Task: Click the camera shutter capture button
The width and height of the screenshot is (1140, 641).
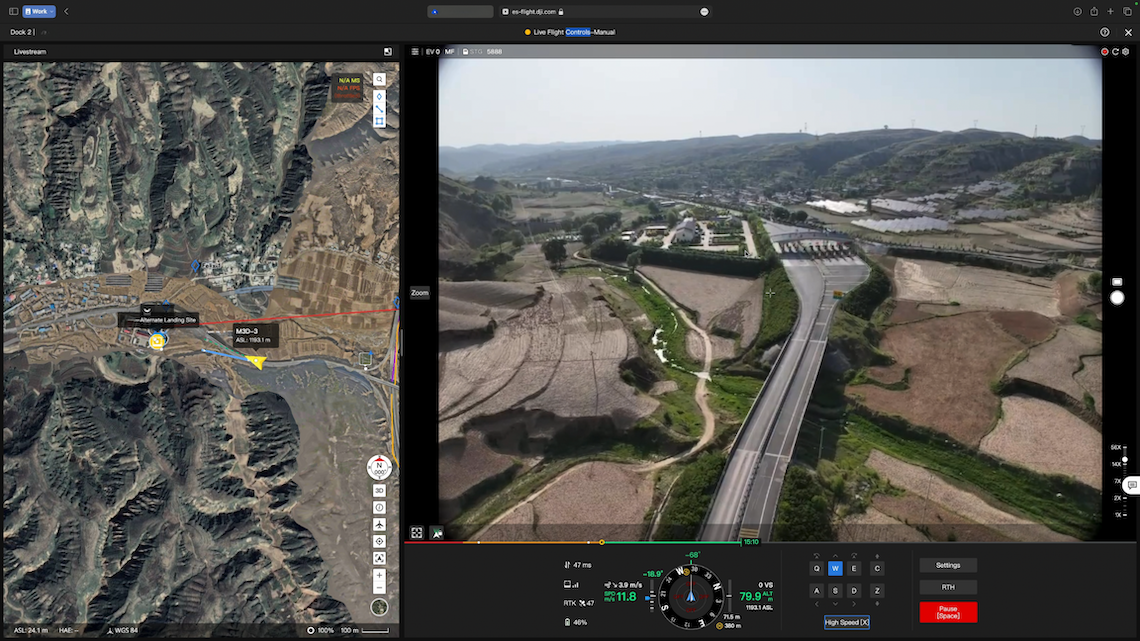Action: 1117,298
